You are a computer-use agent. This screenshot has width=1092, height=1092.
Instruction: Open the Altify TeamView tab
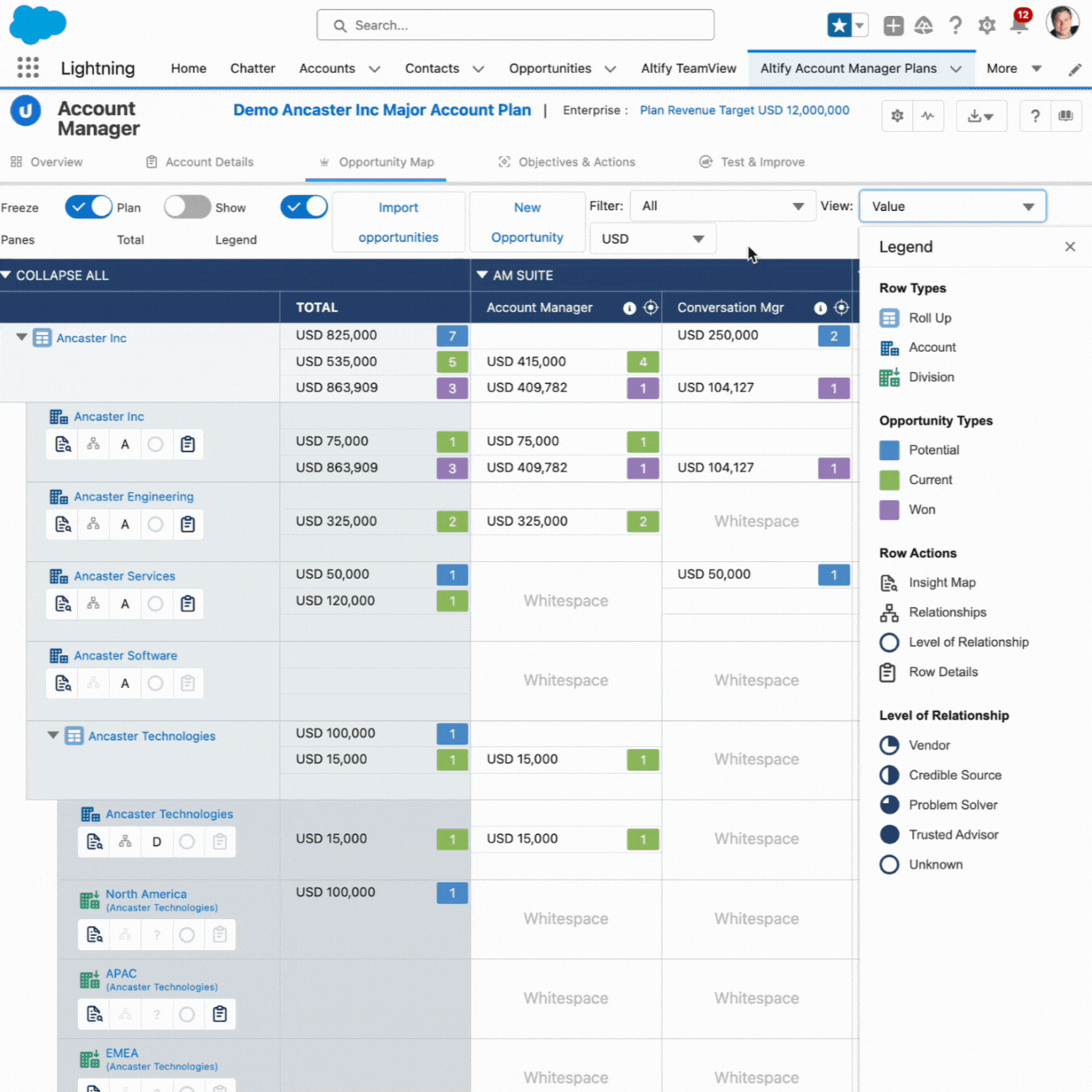coord(689,69)
